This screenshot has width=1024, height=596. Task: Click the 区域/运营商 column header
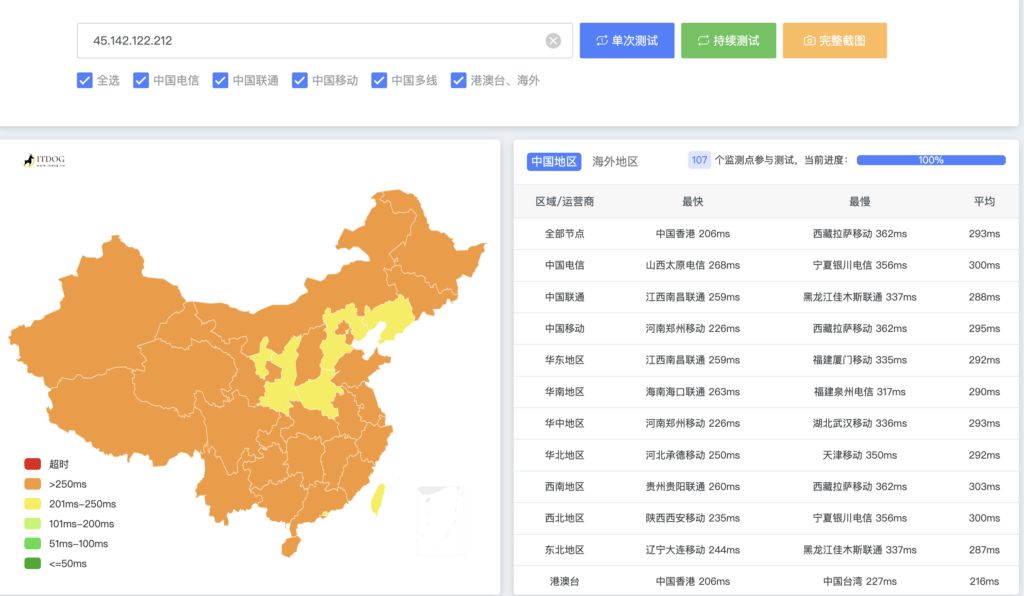tap(564, 202)
